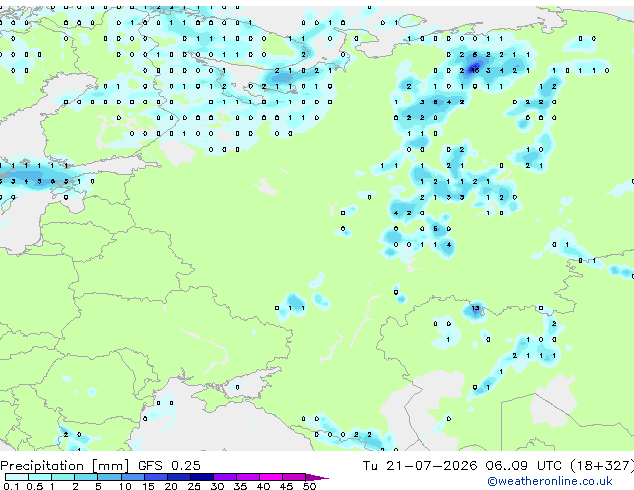Viewport: 634px width, 490px height.
Task: Click the "30" legend scale label
Action: [217, 486]
